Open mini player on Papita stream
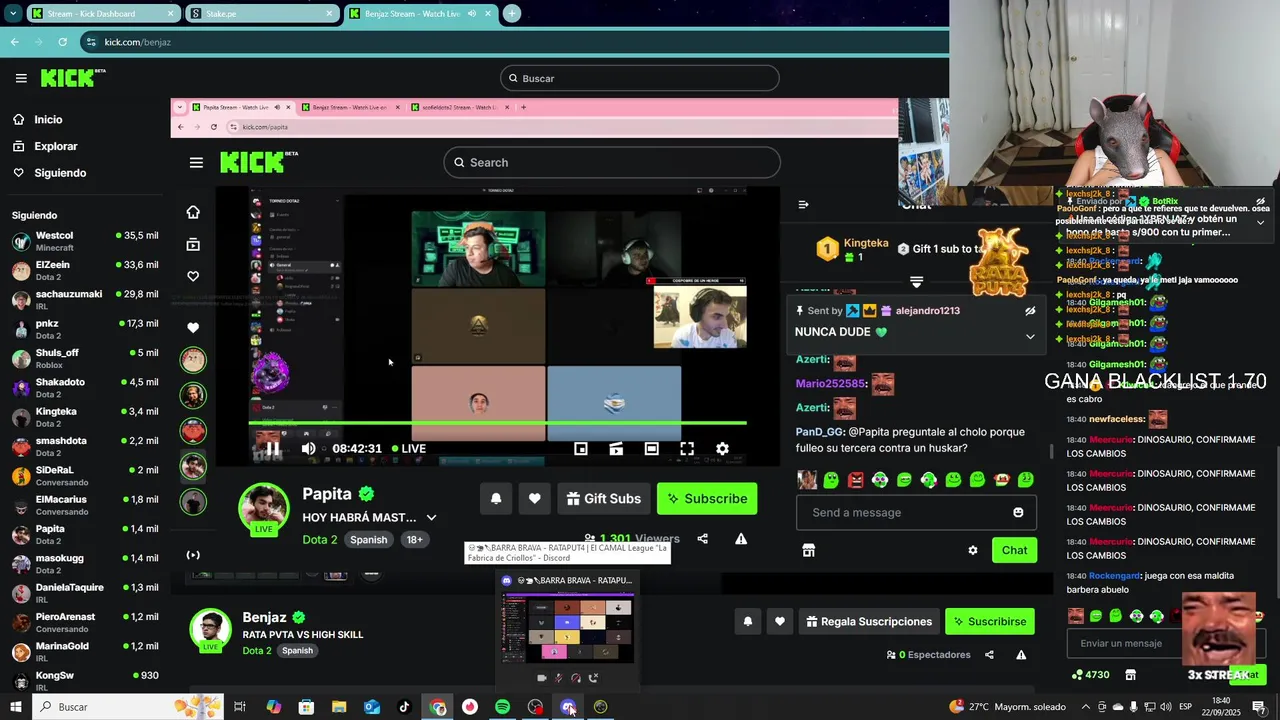Viewport: 1280px width, 720px height. (x=581, y=449)
